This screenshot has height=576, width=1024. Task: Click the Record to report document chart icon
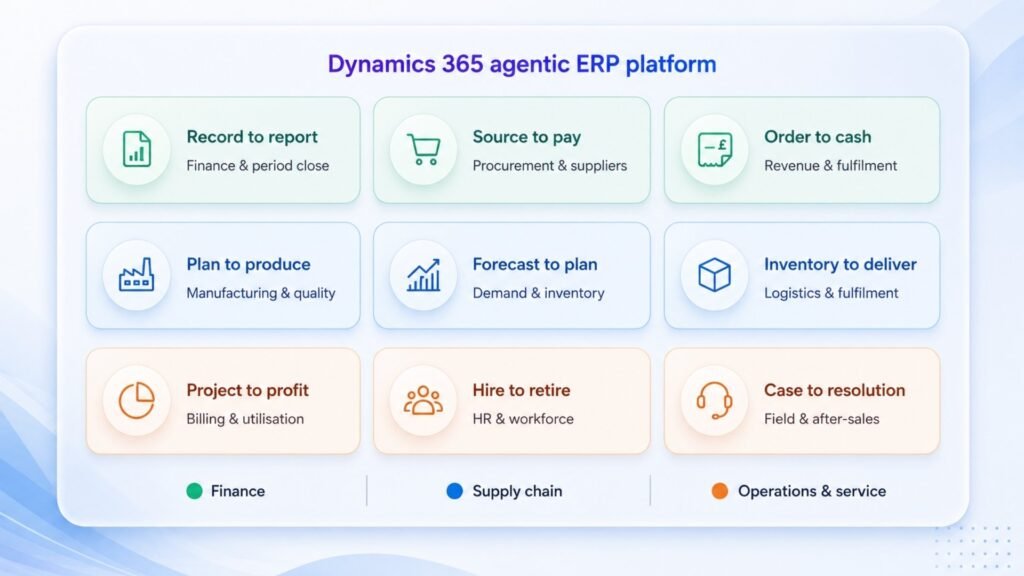(136, 149)
